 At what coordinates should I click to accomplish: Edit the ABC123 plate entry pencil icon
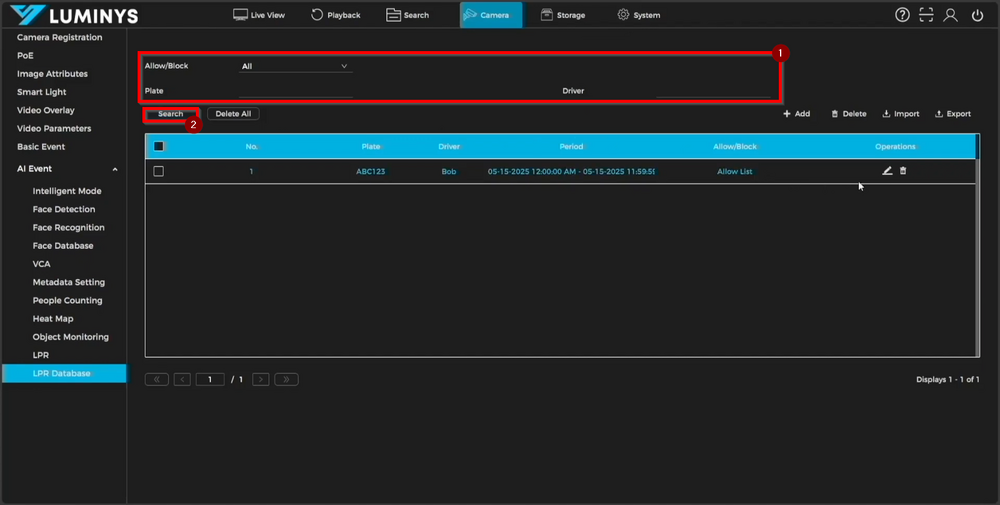887,171
